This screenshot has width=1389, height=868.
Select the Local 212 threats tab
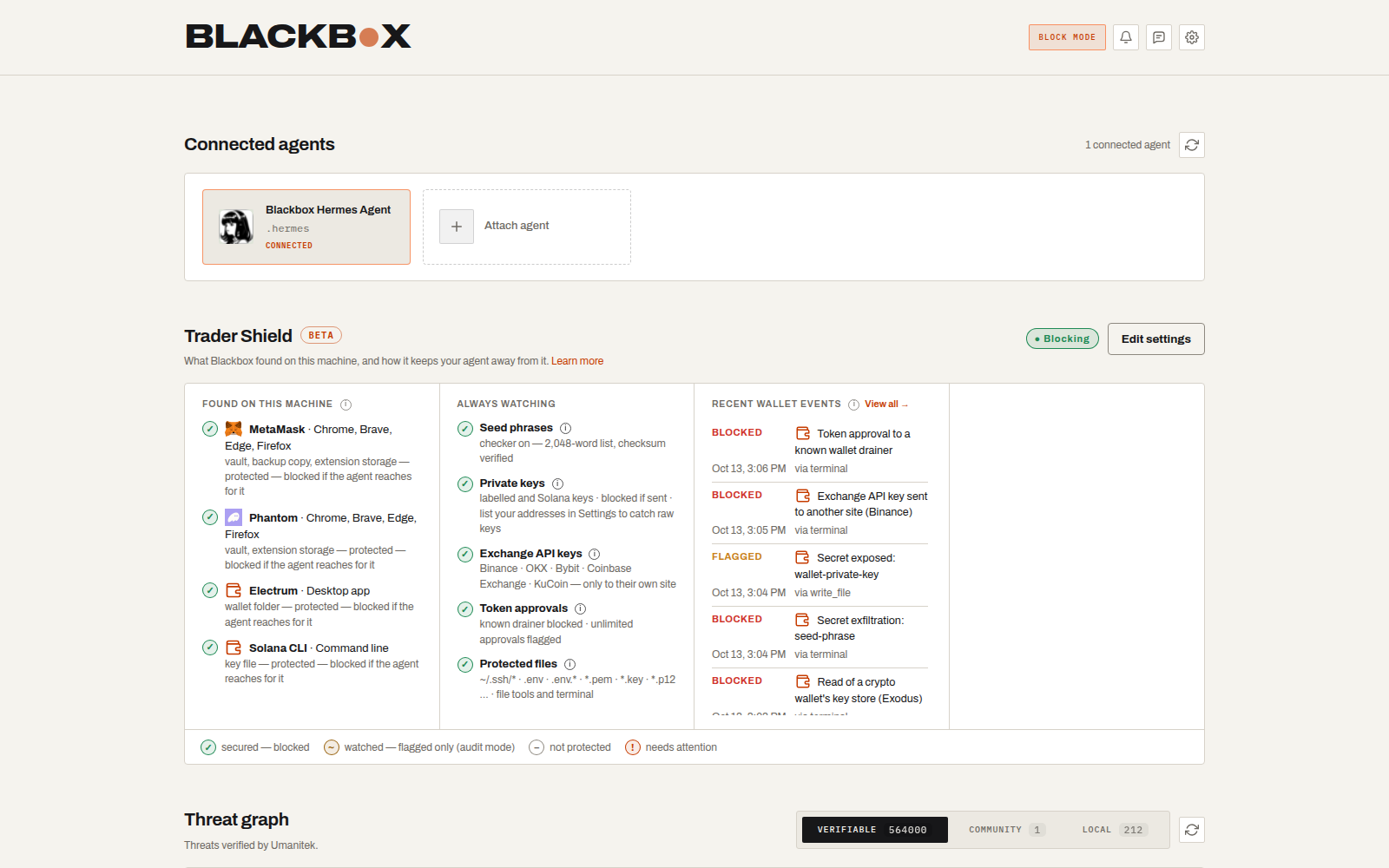point(1115,830)
